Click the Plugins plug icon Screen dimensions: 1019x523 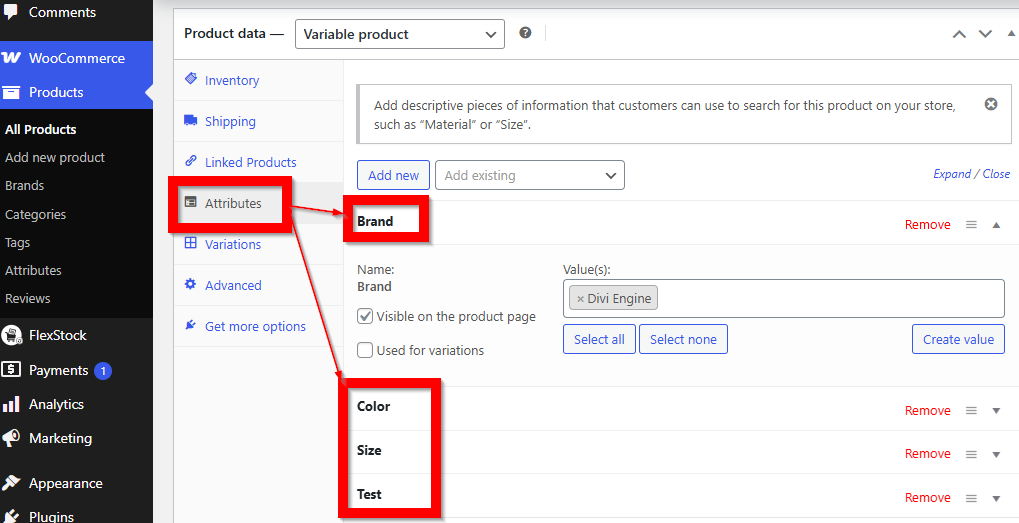(x=11, y=516)
